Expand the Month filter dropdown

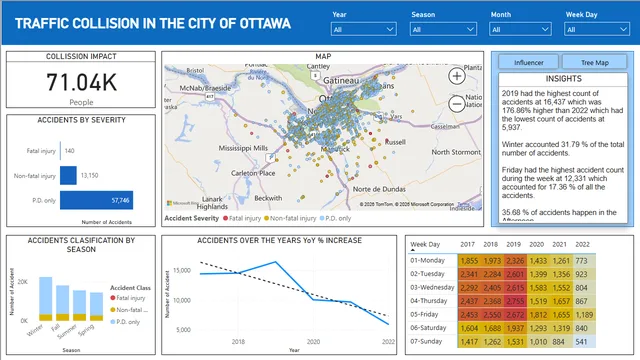tap(520, 29)
